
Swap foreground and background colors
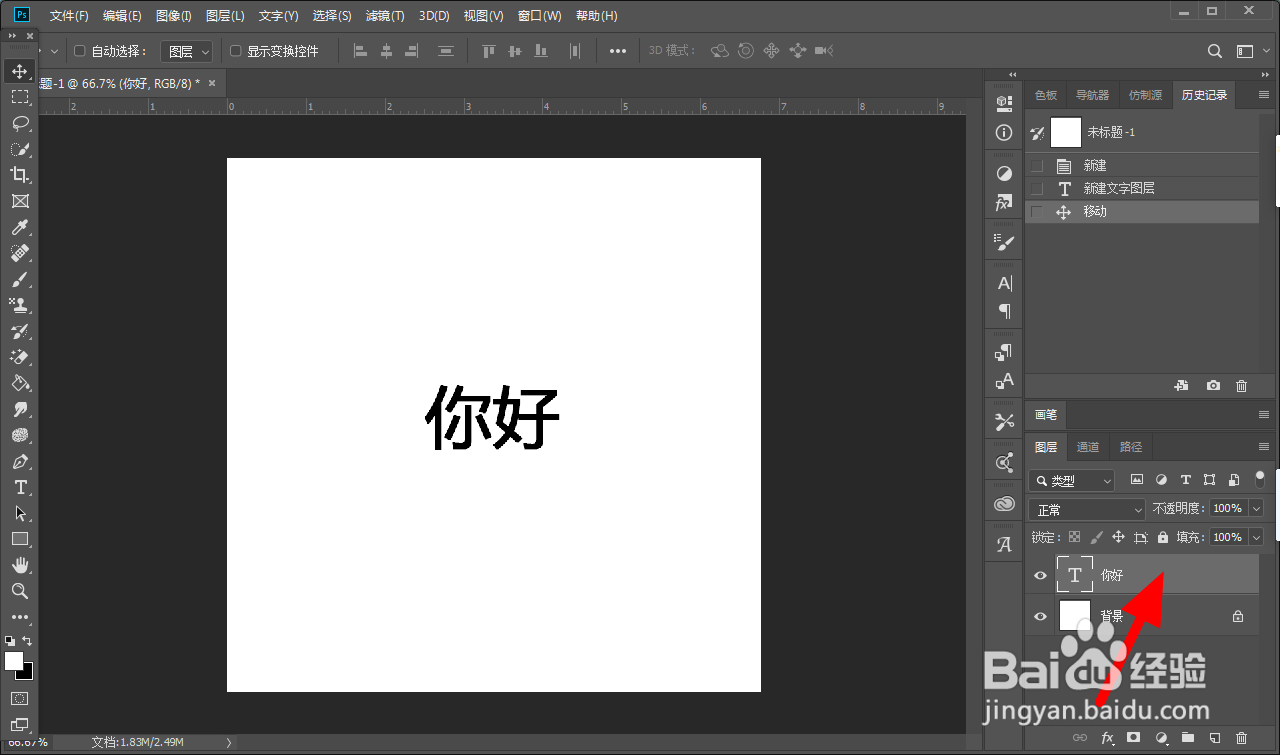[x=27, y=640]
